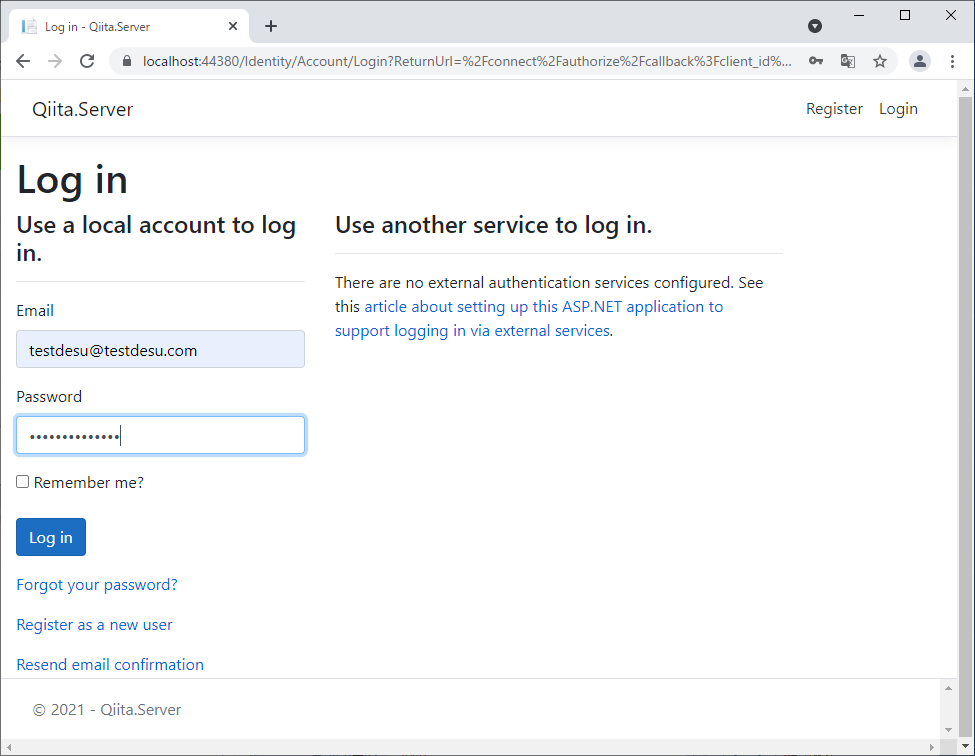Open Login in the navbar
Viewport: 975px width, 756px height.
898,109
